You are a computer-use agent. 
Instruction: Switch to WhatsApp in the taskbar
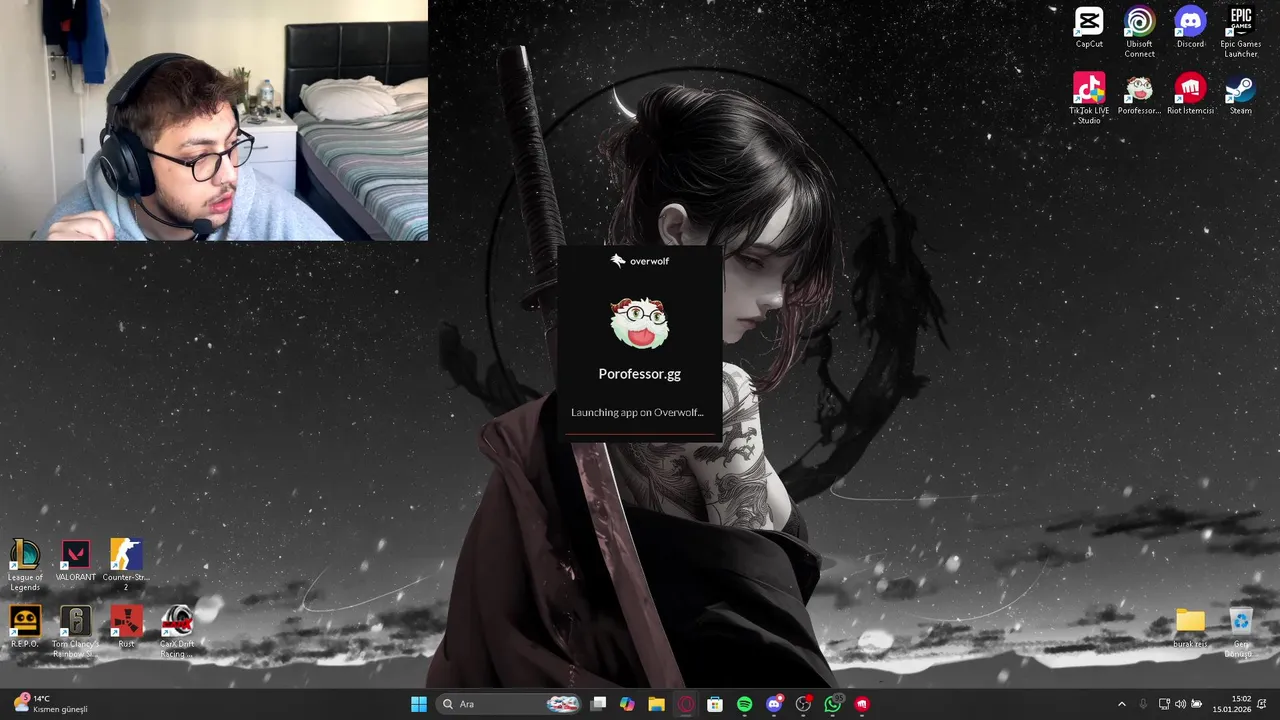click(833, 704)
